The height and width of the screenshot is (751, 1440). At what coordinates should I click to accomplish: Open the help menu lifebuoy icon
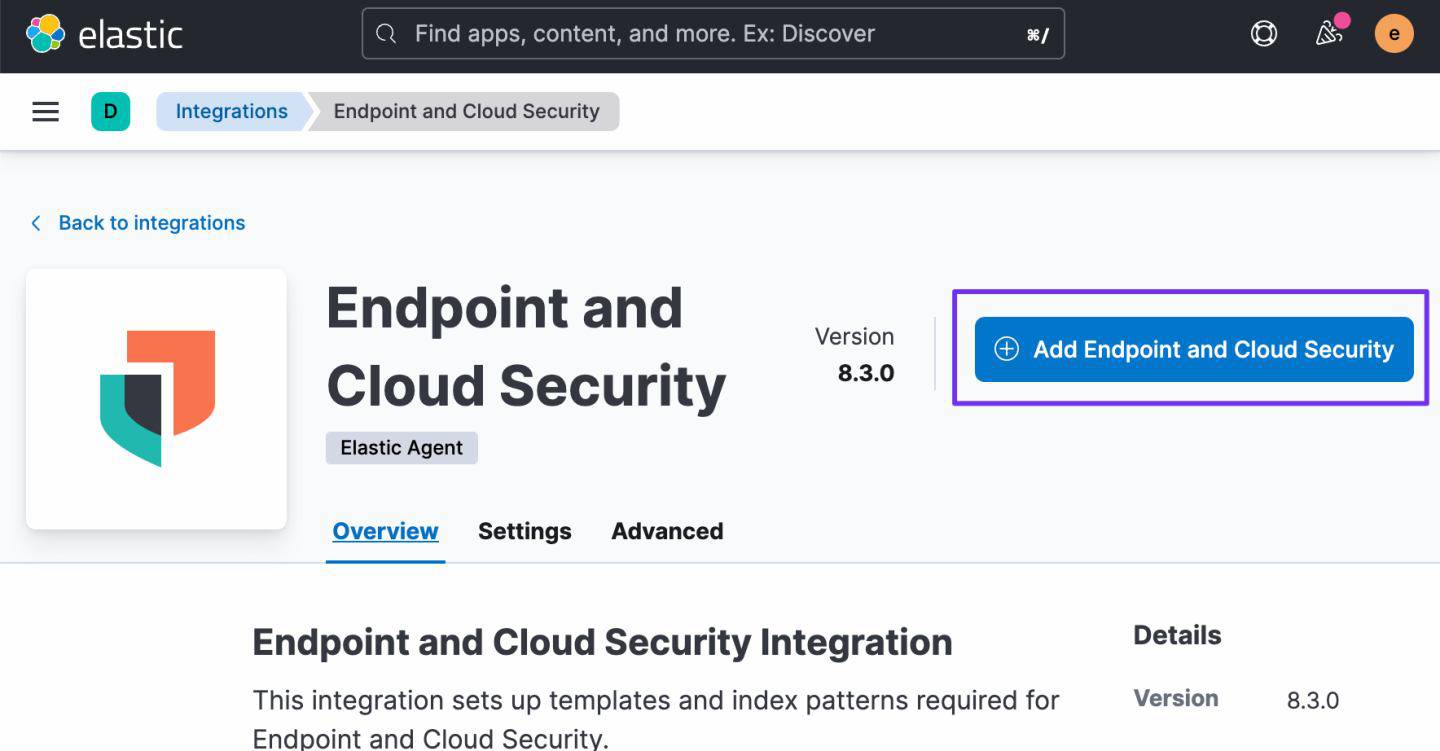point(1264,34)
